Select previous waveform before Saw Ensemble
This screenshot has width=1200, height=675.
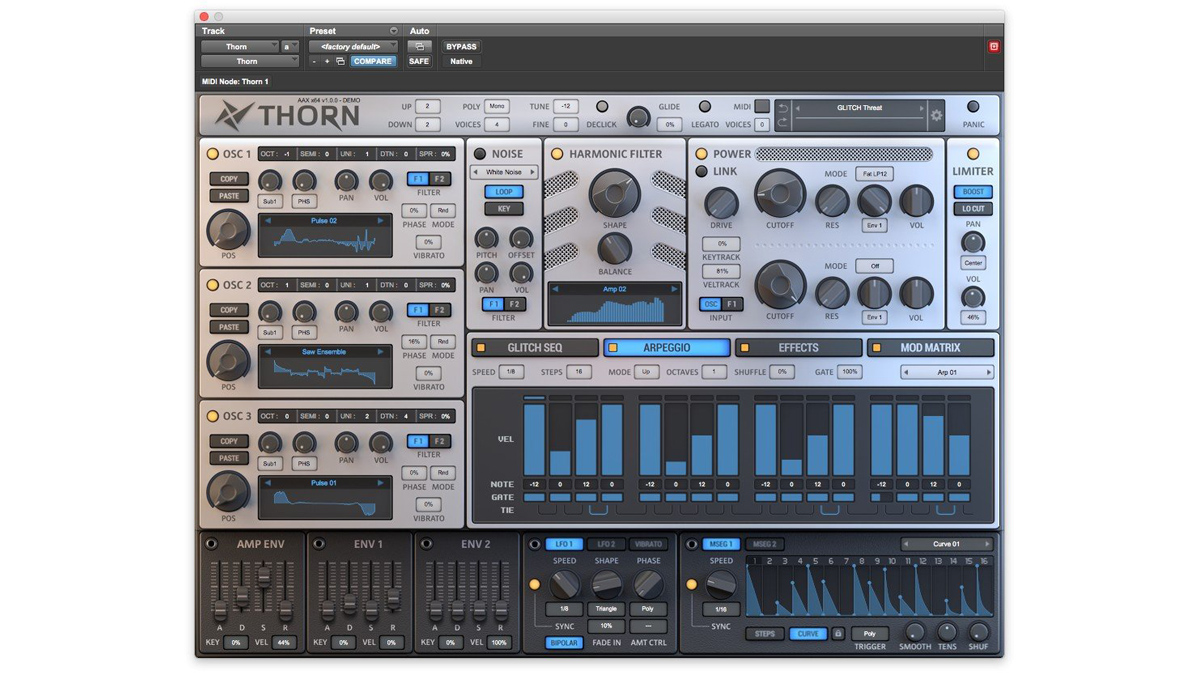268,352
